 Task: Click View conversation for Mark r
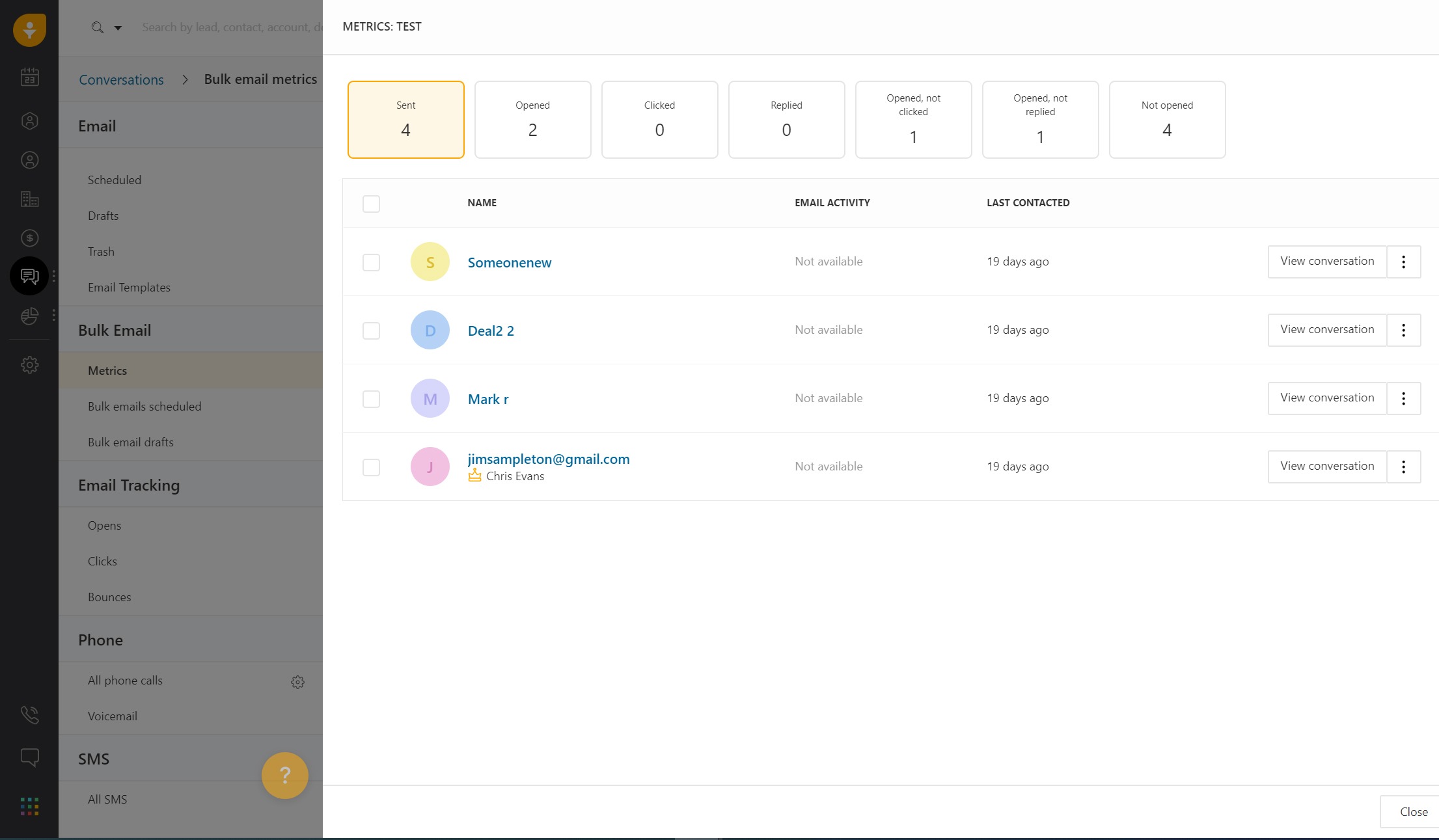coord(1326,398)
